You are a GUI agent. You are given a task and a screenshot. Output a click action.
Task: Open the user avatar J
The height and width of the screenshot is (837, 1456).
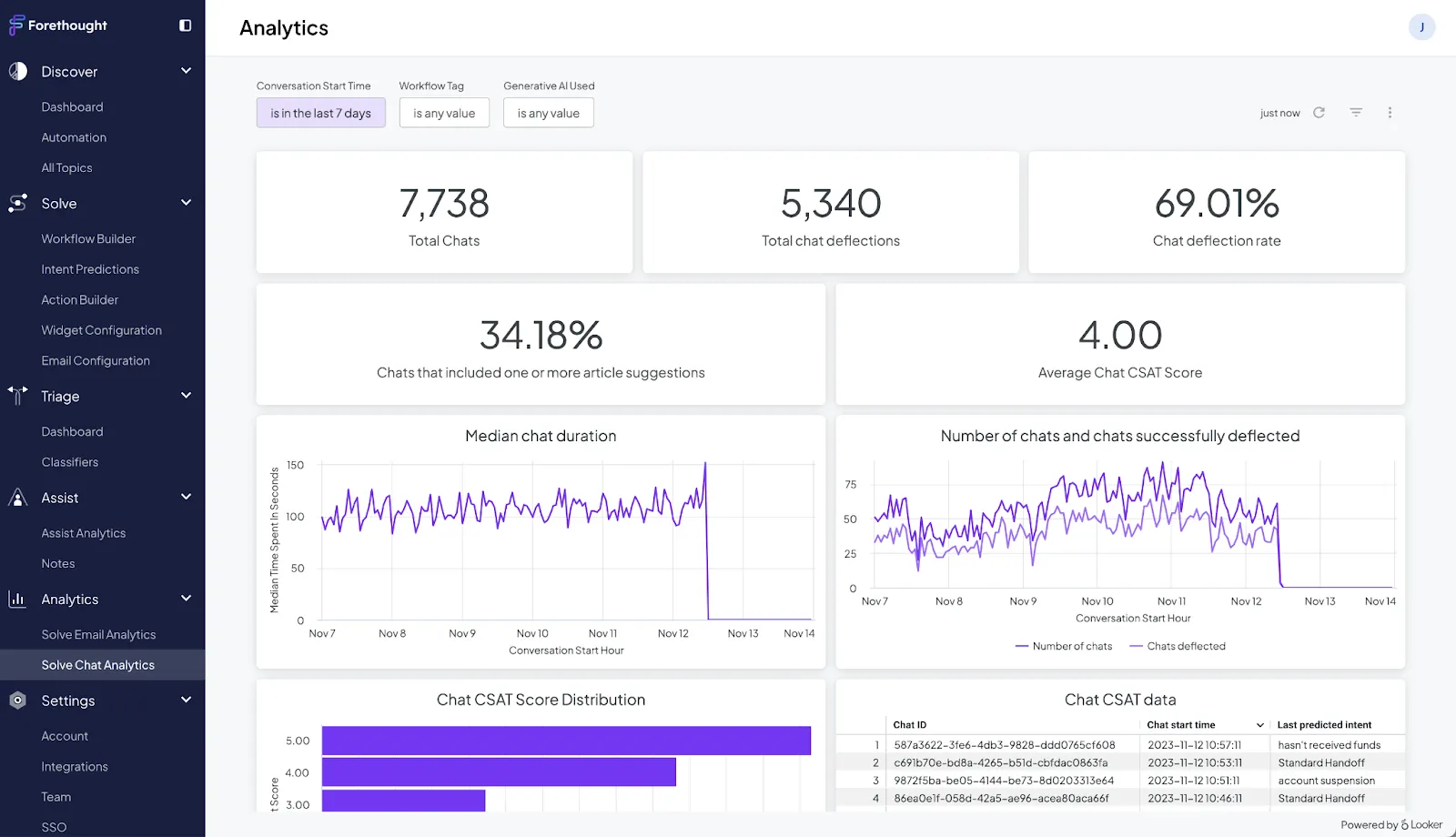1421,27
